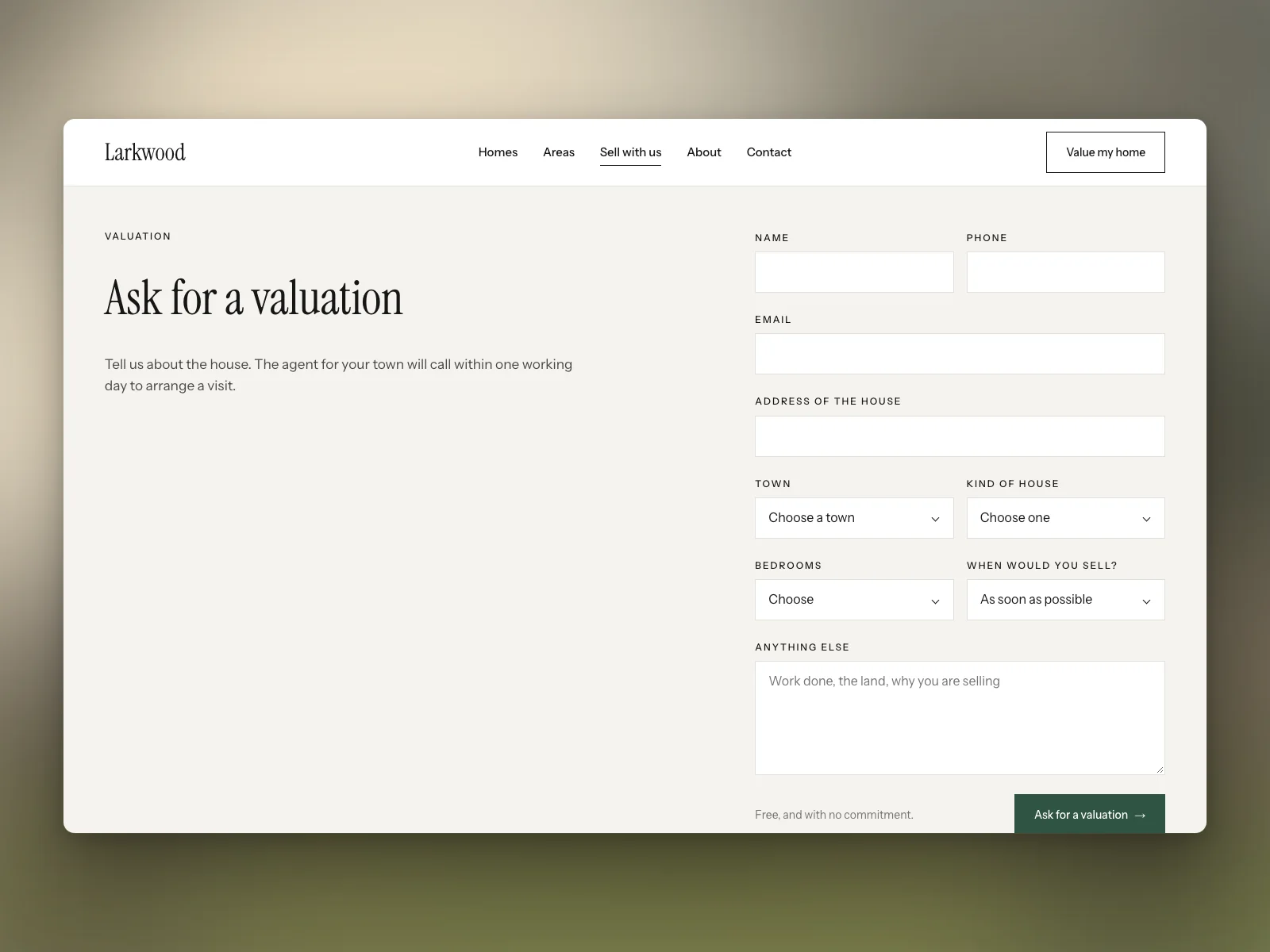Expand the Bedrooms dropdown
The image size is (1270, 952).
tap(854, 600)
